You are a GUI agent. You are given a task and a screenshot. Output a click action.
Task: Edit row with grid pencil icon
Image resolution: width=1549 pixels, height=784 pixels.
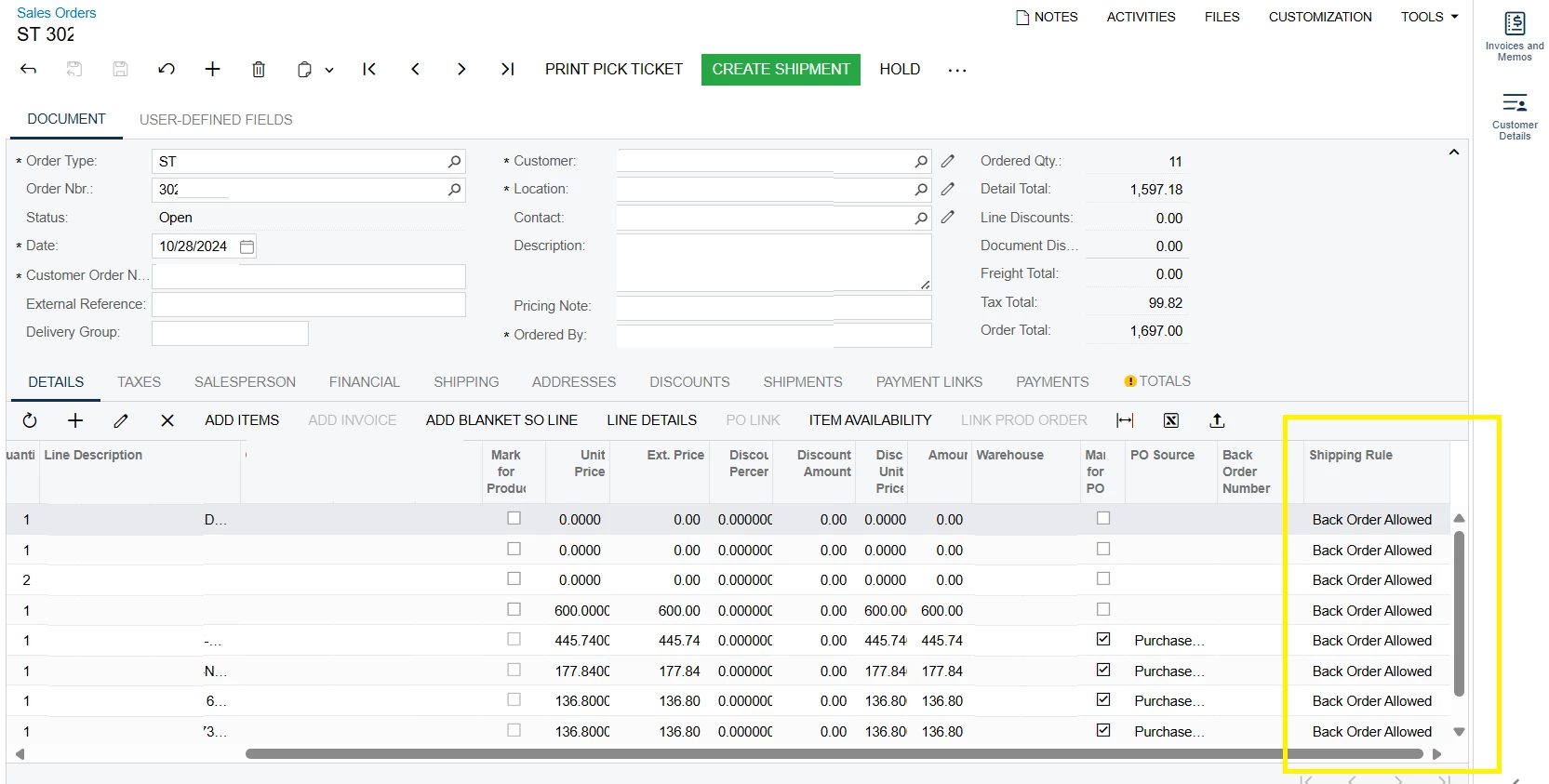pos(121,420)
